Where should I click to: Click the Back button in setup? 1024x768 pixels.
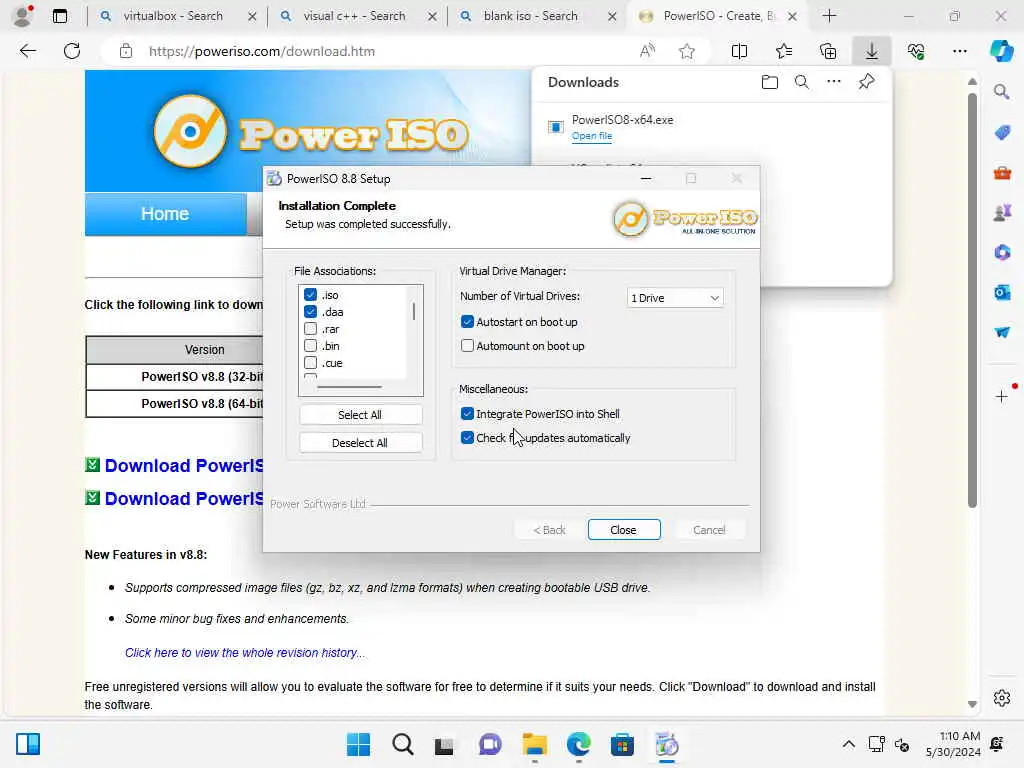coord(549,530)
